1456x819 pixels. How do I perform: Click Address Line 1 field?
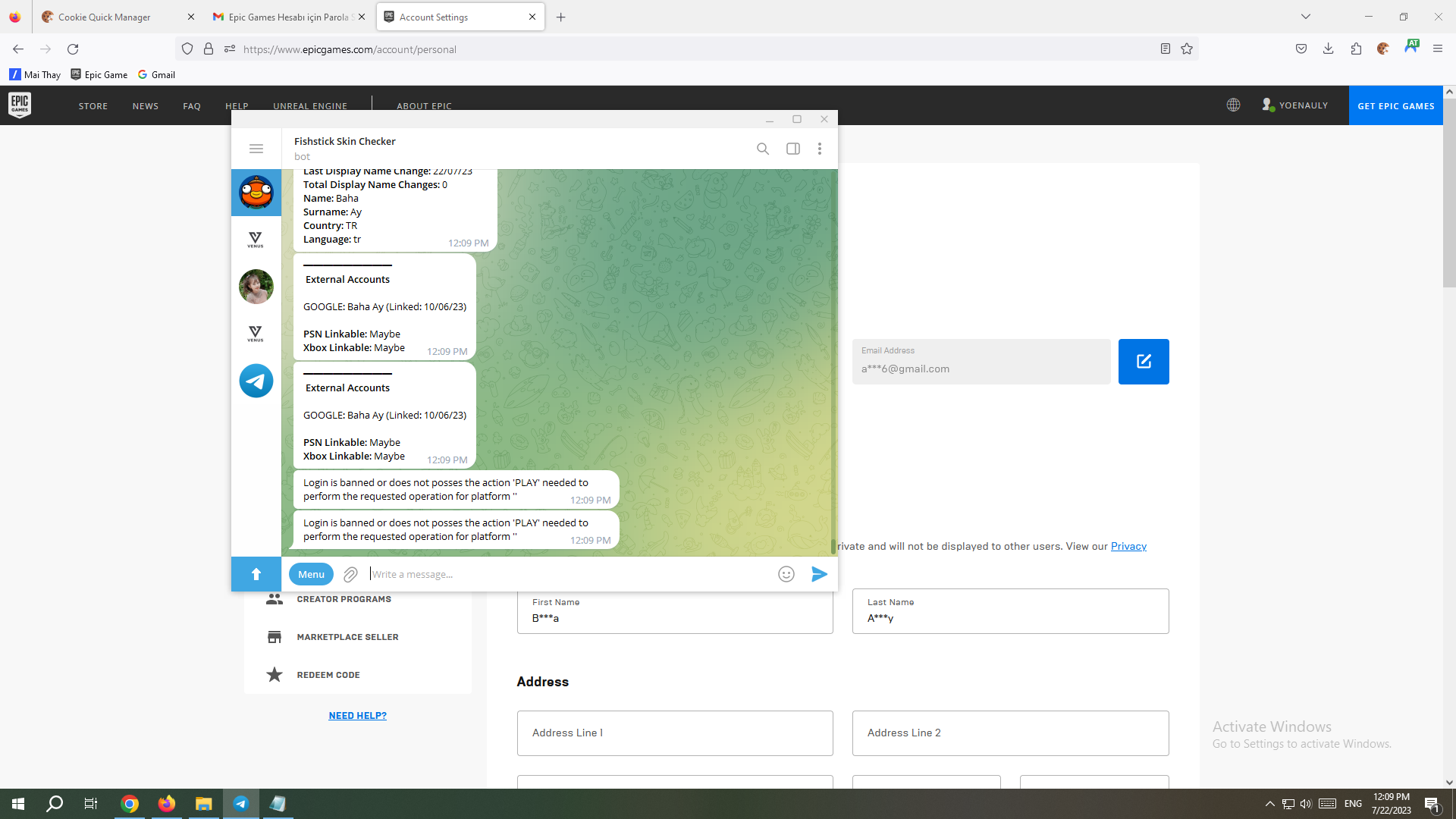(675, 733)
